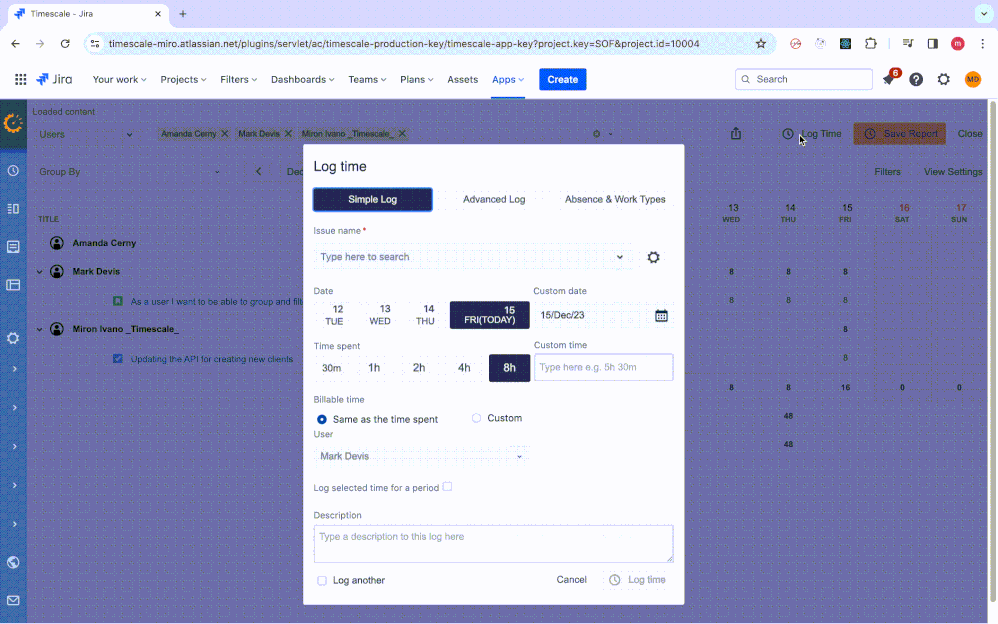Click the Custom time input field
Image resolution: width=998 pixels, height=624 pixels.
pos(604,367)
